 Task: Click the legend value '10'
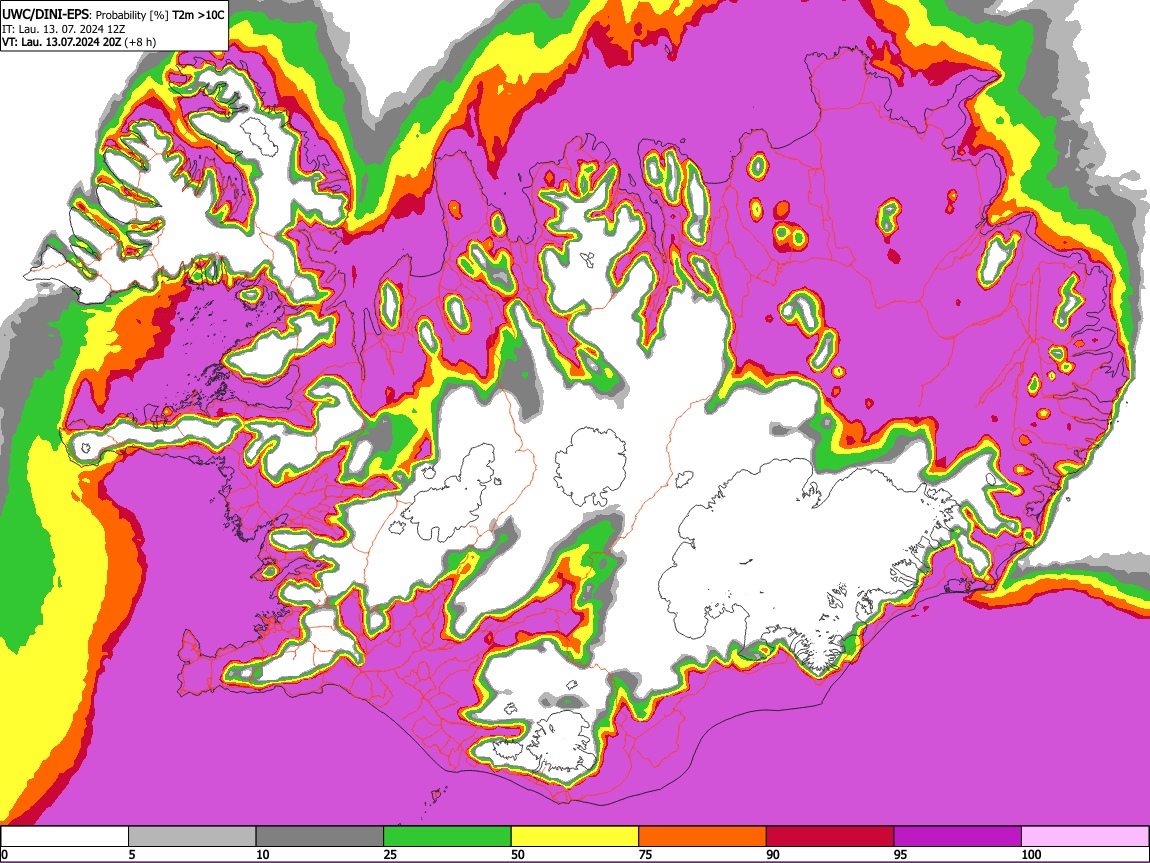pos(263,854)
